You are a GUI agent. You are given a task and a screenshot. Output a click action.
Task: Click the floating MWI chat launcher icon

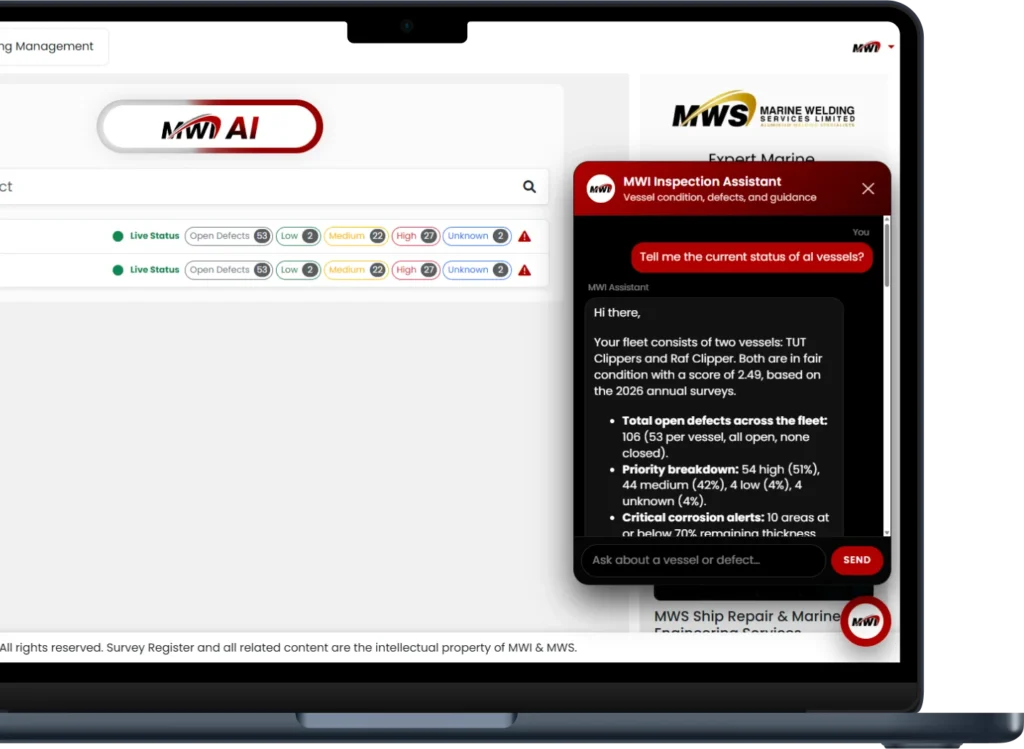click(865, 621)
